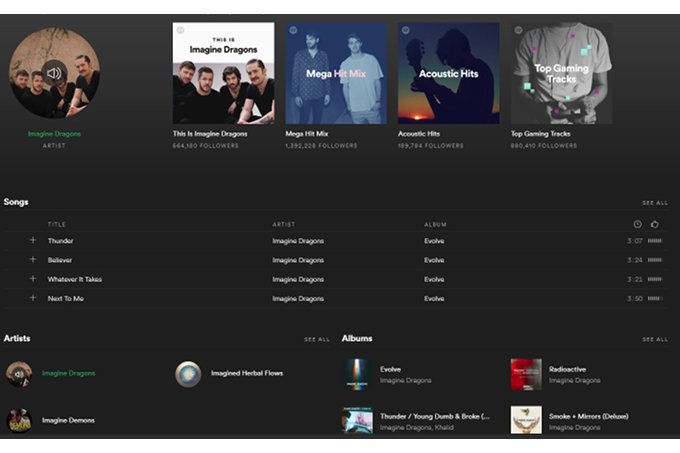
Task: Open the Mega Hit Mix playlist cover
Action: (336, 73)
